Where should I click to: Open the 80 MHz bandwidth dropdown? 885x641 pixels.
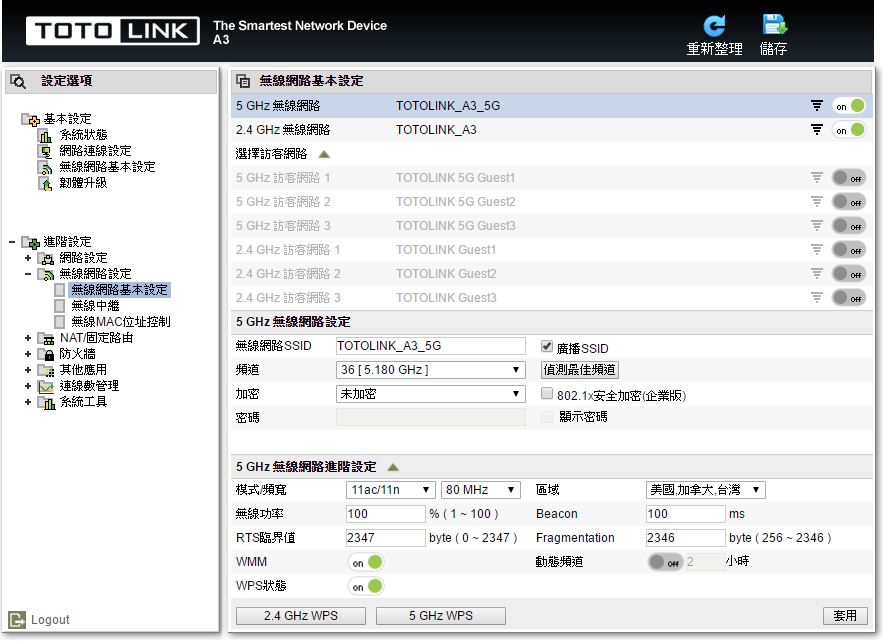[x=480, y=490]
